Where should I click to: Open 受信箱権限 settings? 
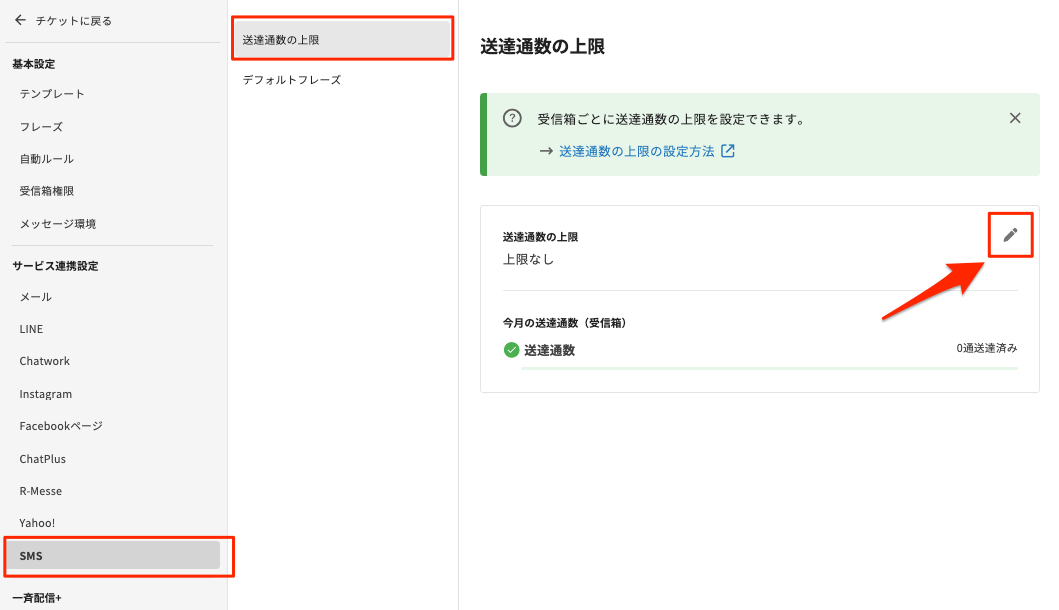(47, 191)
